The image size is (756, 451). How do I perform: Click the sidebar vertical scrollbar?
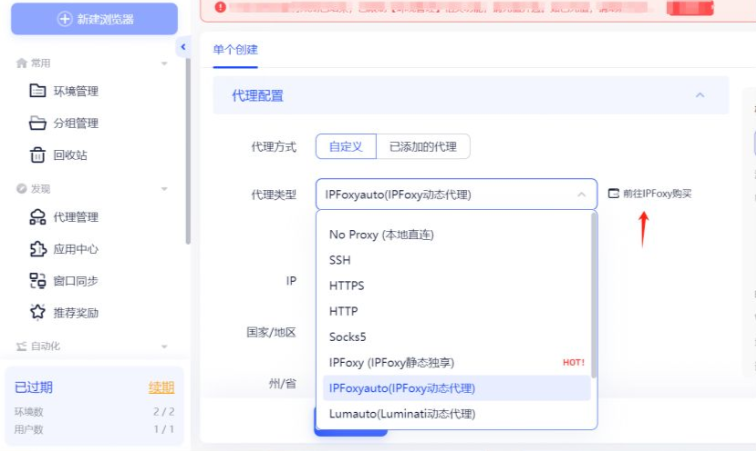click(x=188, y=151)
